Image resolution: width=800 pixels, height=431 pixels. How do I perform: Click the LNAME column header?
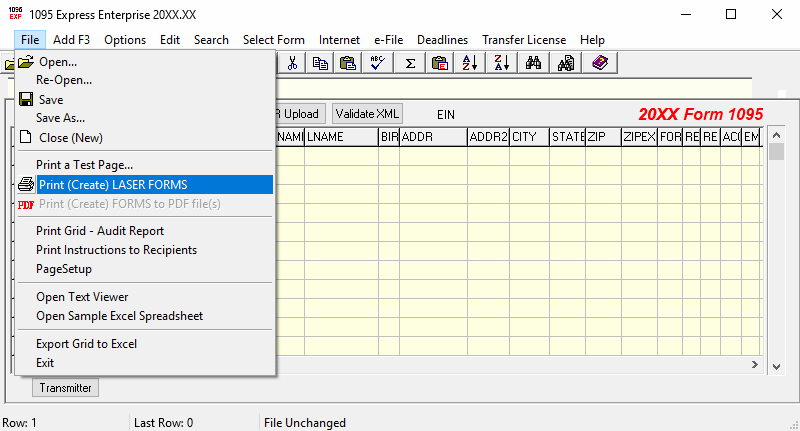click(340, 137)
